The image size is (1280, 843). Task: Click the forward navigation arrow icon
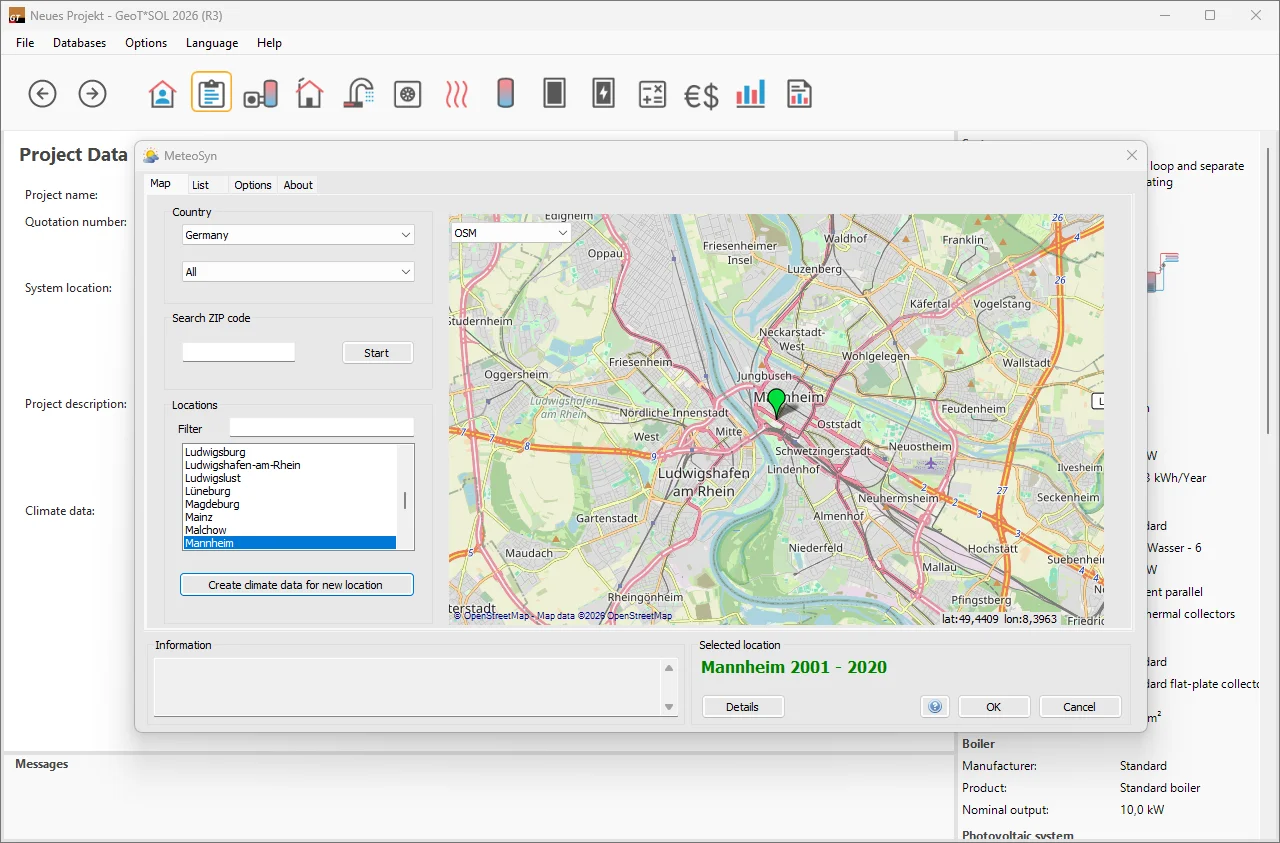point(92,94)
